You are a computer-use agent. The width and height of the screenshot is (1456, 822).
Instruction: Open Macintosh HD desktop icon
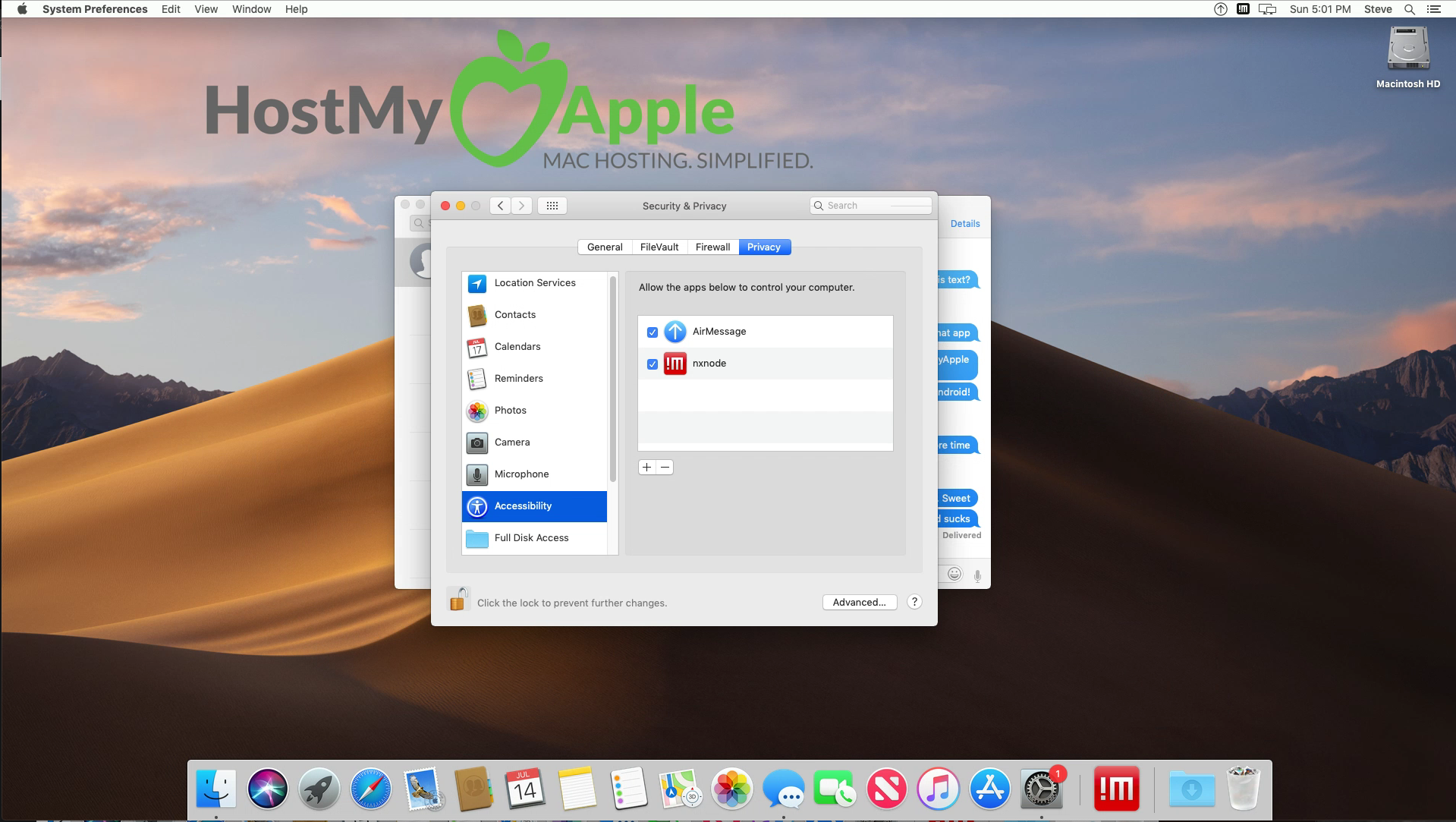1408,58
